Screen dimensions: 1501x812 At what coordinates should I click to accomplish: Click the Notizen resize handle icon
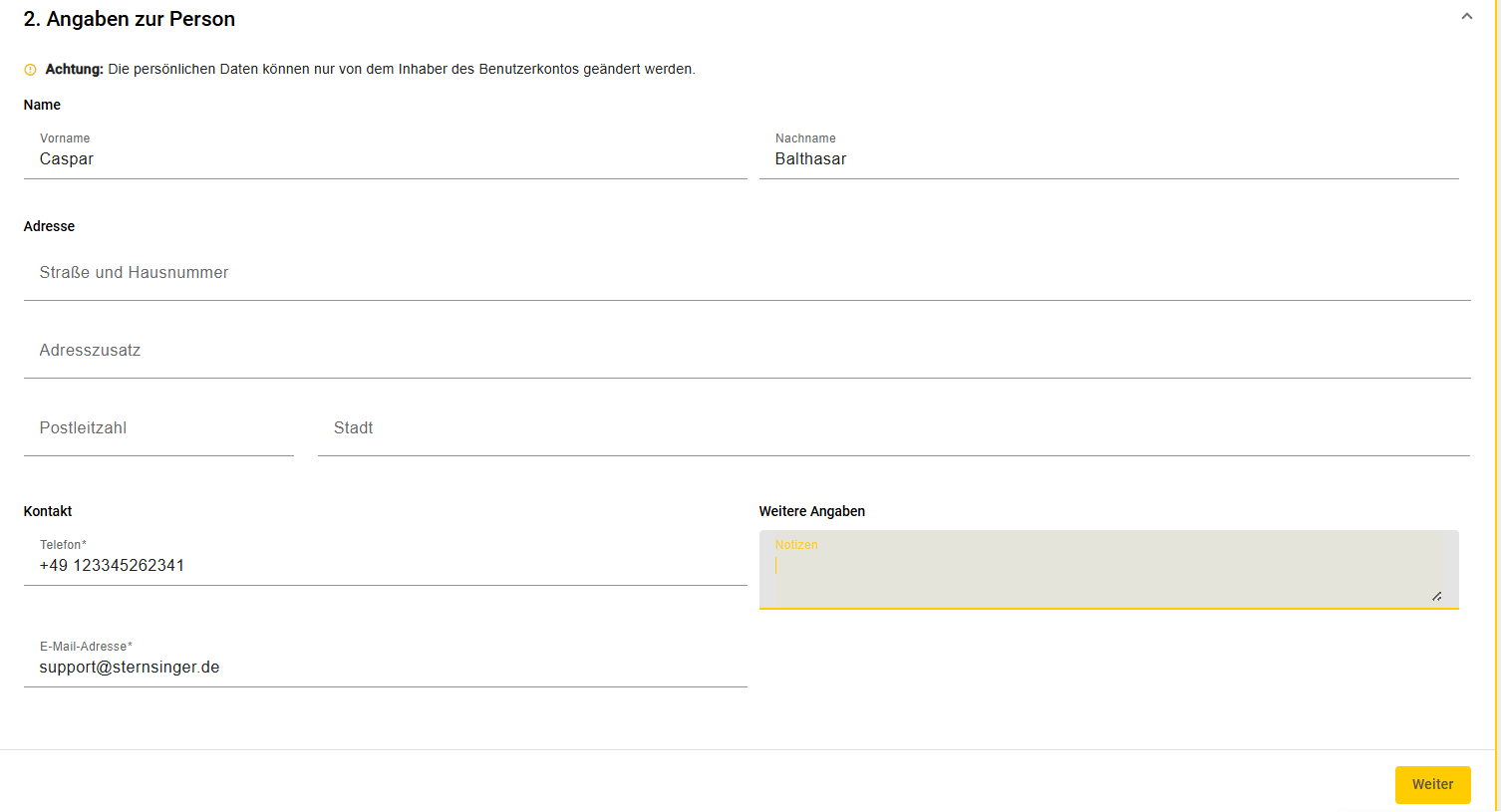tap(1436, 596)
